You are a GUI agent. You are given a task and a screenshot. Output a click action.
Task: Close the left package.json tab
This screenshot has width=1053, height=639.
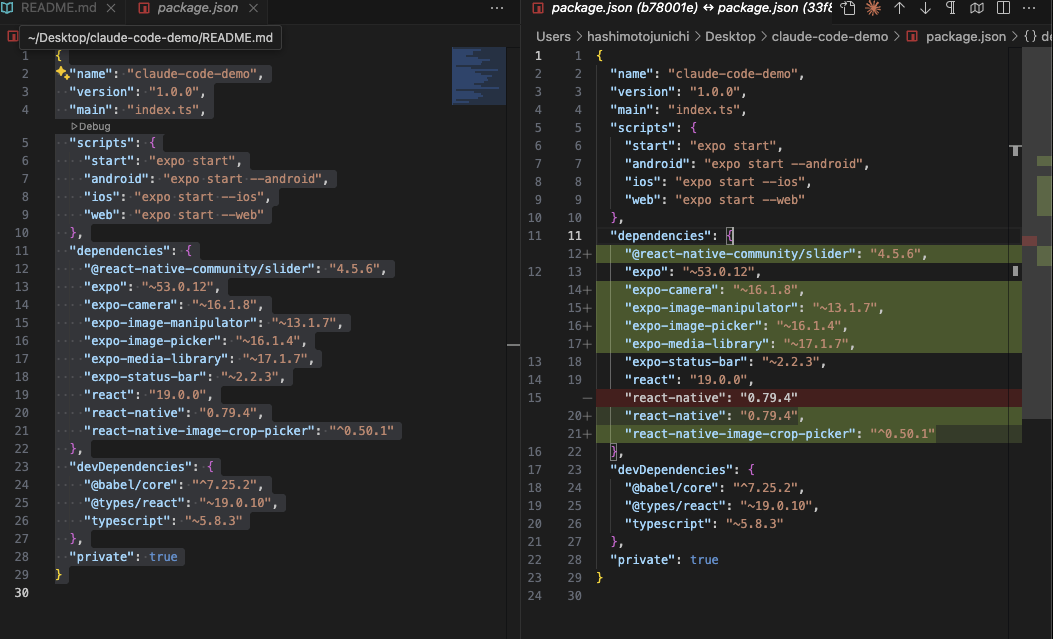[x=253, y=8]
